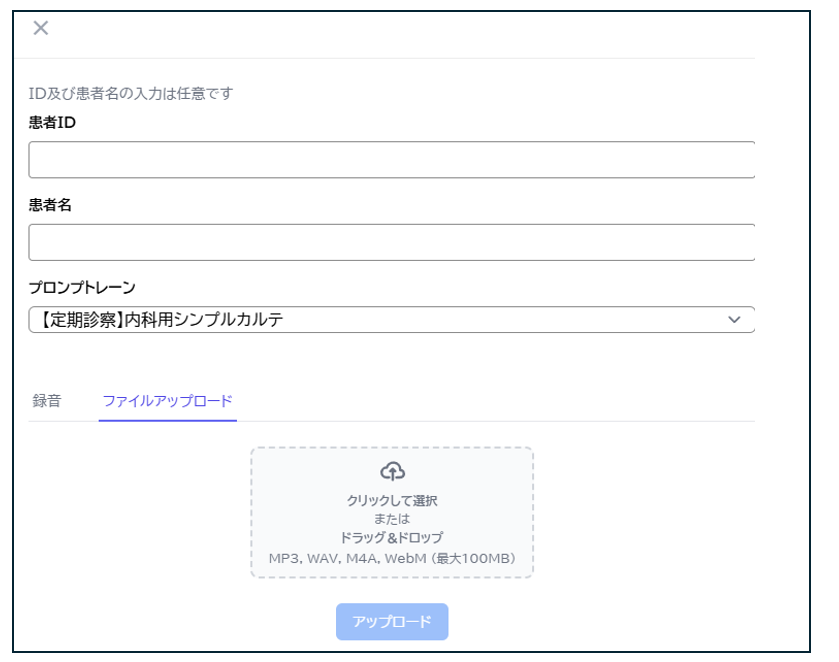Focus the 患者名 input field

click(x=390, y=242)
